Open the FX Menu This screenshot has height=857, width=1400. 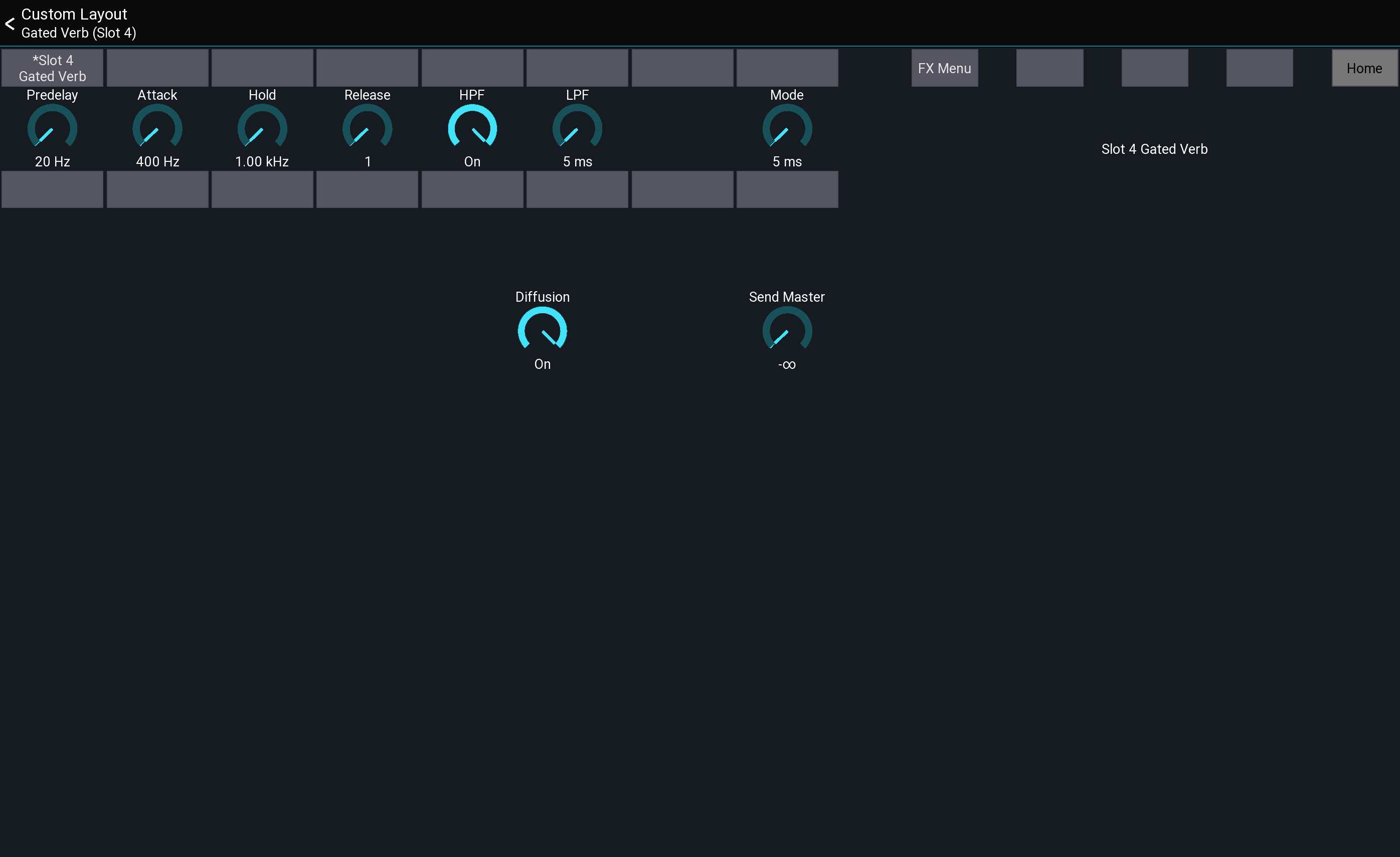[x=944, y=68]
